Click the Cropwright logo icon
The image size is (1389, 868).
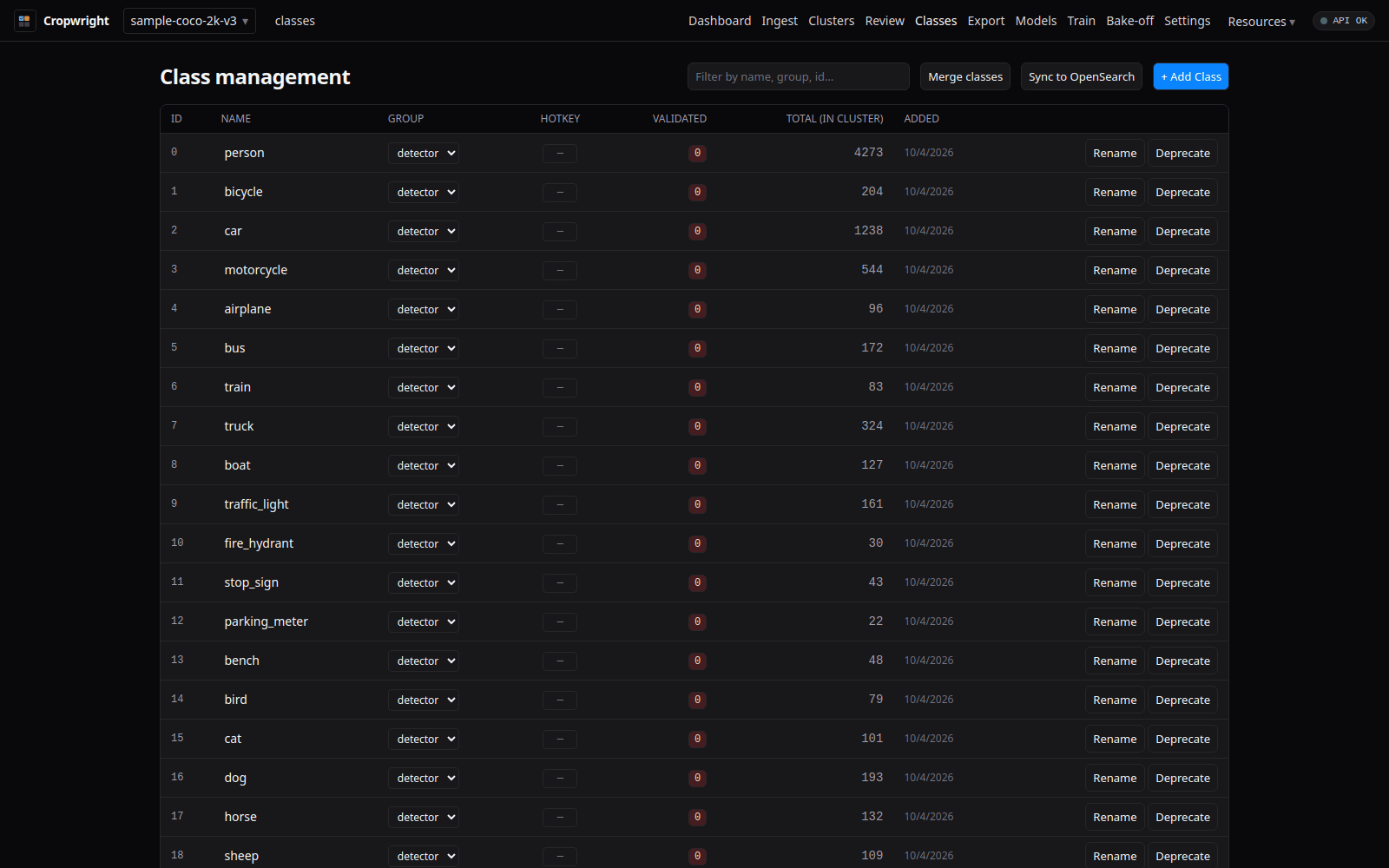(x=24, y=21)
